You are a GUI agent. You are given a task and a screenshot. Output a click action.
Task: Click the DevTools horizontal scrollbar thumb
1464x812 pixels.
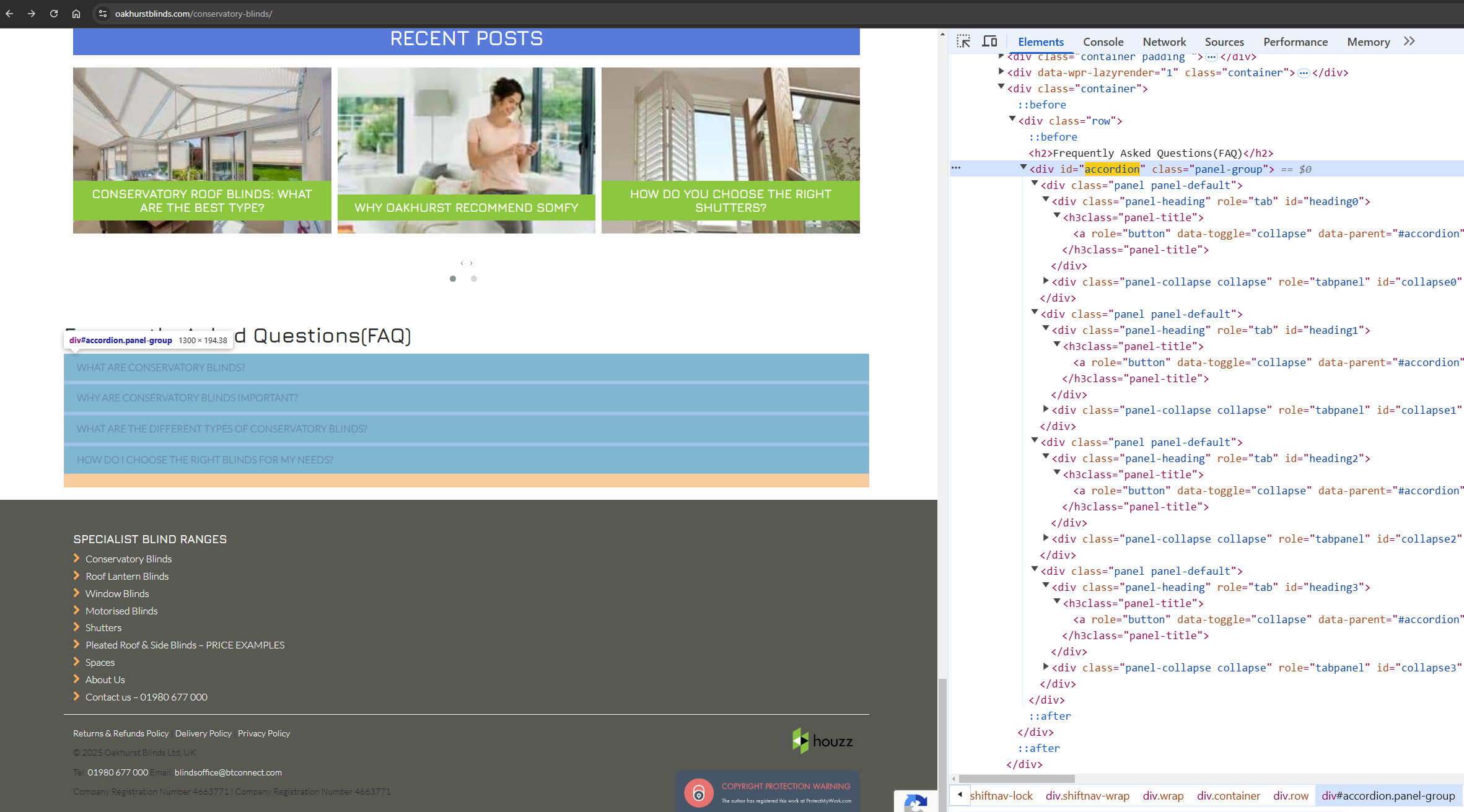coord(1017,779)
